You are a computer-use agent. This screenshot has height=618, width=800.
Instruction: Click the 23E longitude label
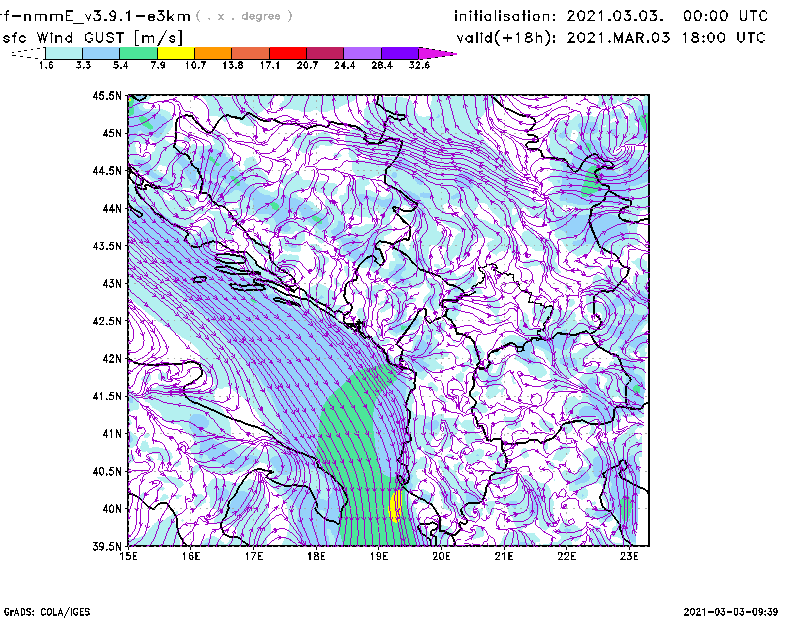pos(629,556)
